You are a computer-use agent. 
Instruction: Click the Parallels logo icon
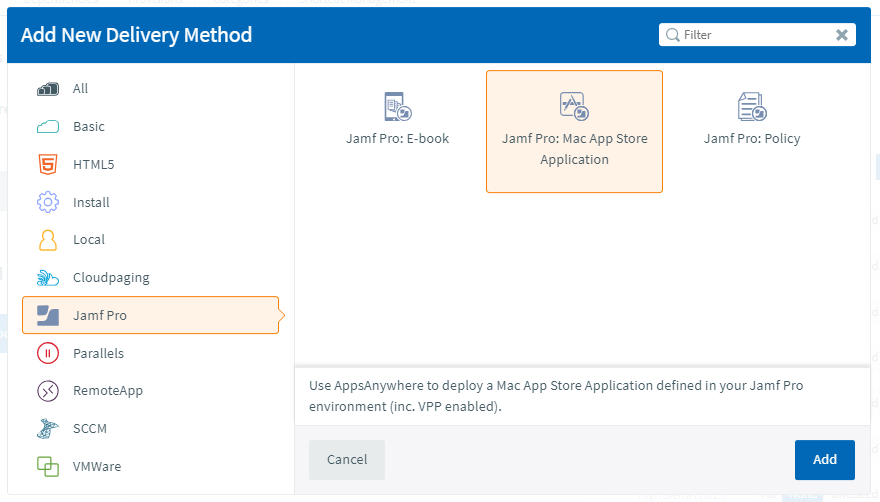pyautogui.click(x=48, y=353)
